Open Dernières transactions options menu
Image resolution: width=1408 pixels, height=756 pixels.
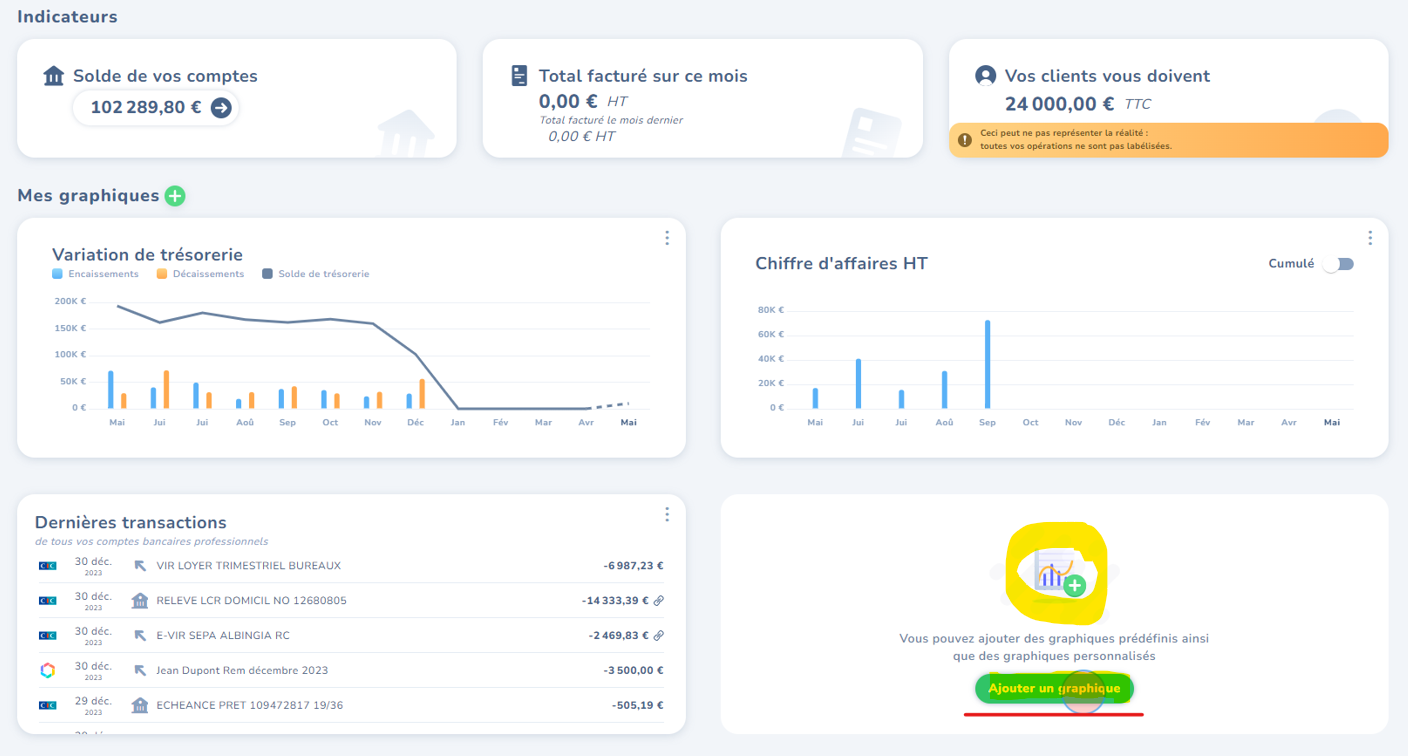click(x=667, y=514)
